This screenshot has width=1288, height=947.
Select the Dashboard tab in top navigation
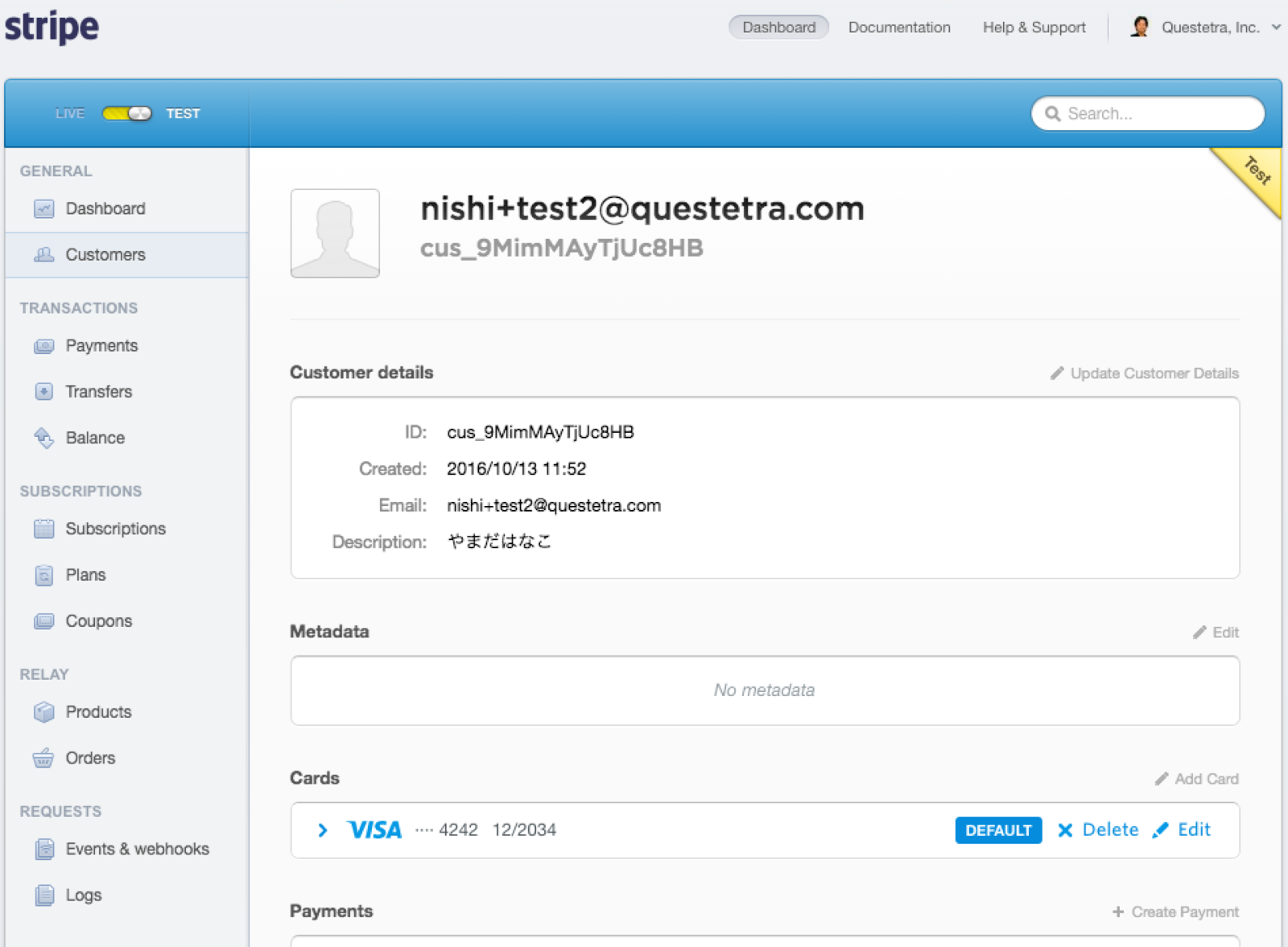click(778, 27)
